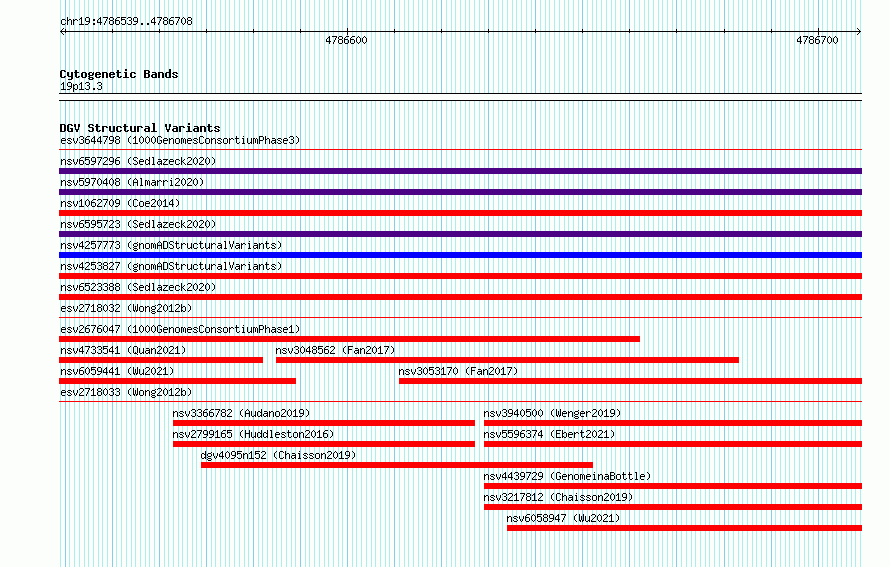Select the 19p13.3 band label
The width and height of the screenshot is (890, 567).
[81, 86]
